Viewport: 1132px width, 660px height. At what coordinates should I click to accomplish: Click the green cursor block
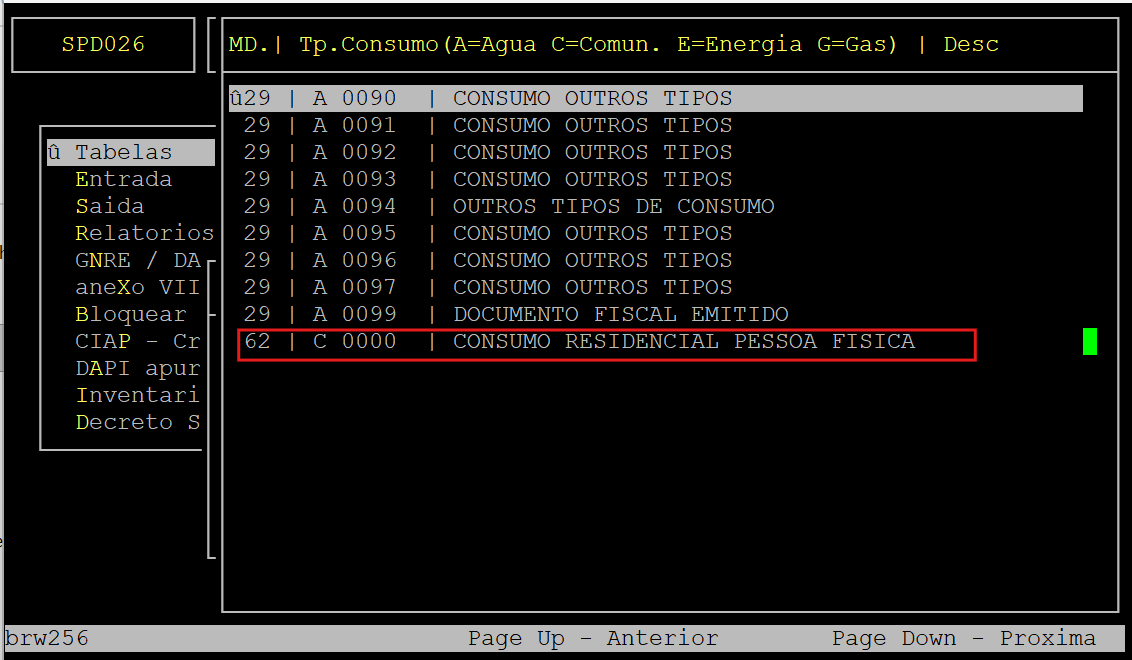click(1089, 342)
